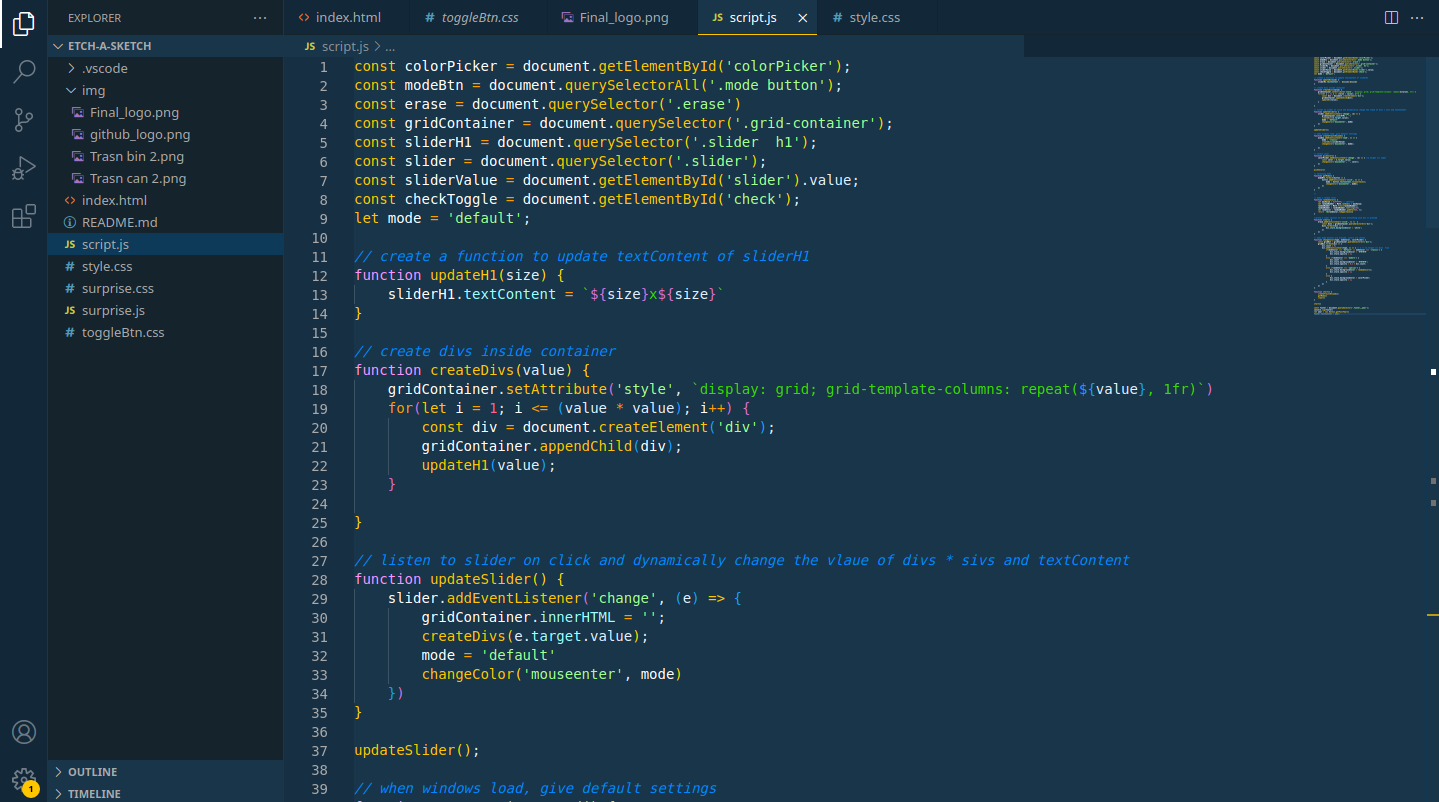
Task: Switch to the index.html tab
Action: click(346, 18)
